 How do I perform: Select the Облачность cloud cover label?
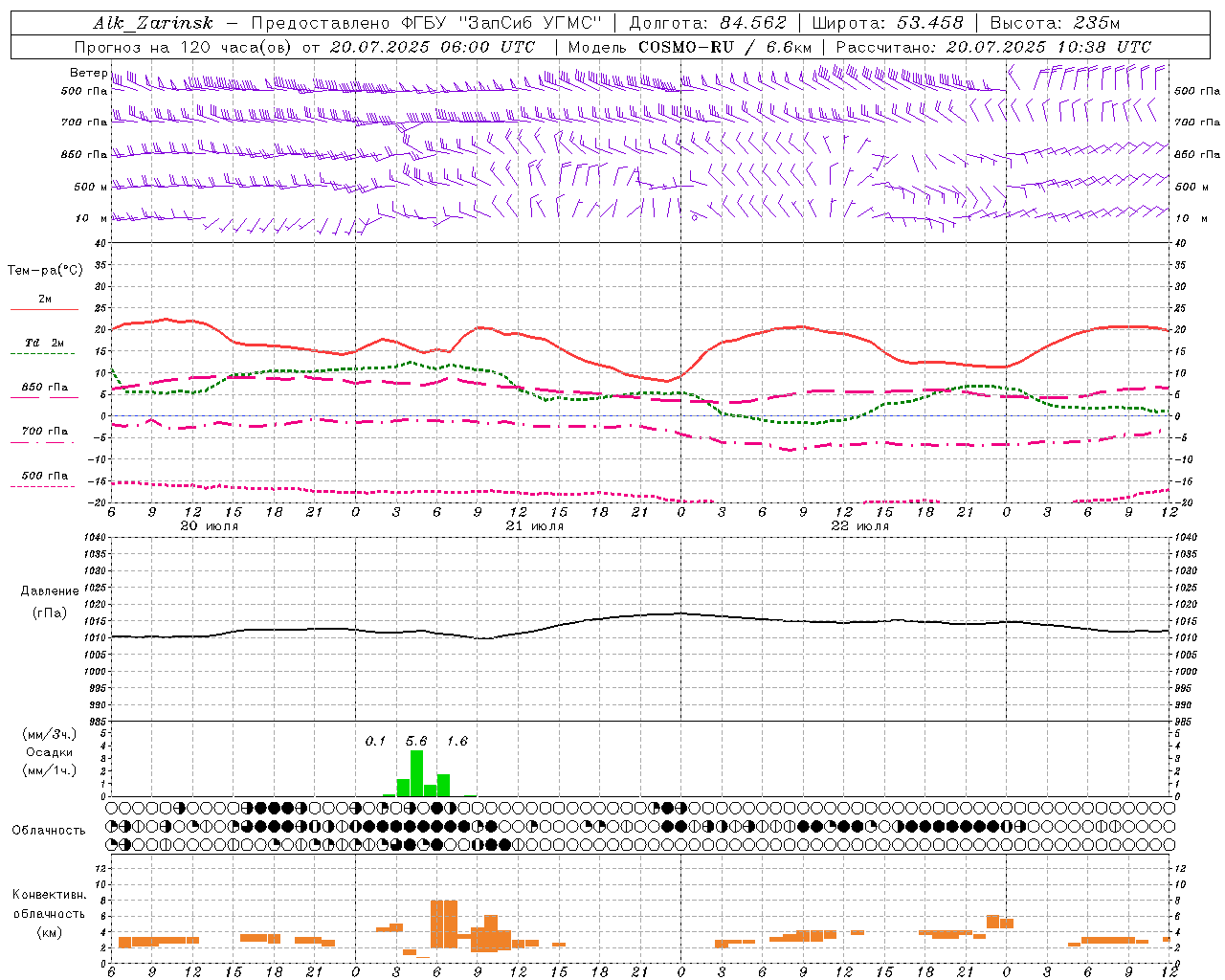tap(49, 831)
